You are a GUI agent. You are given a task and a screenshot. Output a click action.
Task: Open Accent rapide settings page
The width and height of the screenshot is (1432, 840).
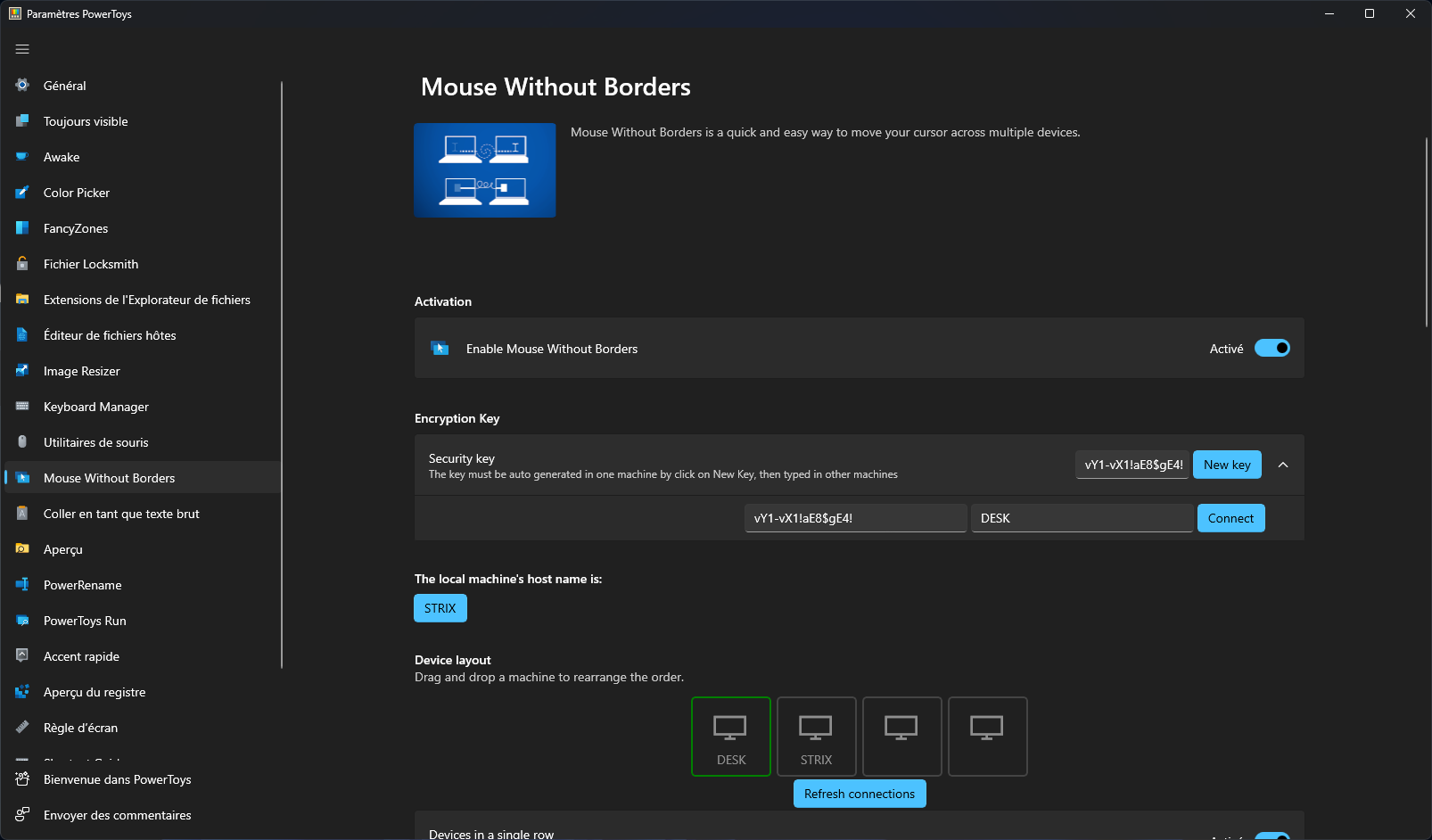[x=143, y=656]
